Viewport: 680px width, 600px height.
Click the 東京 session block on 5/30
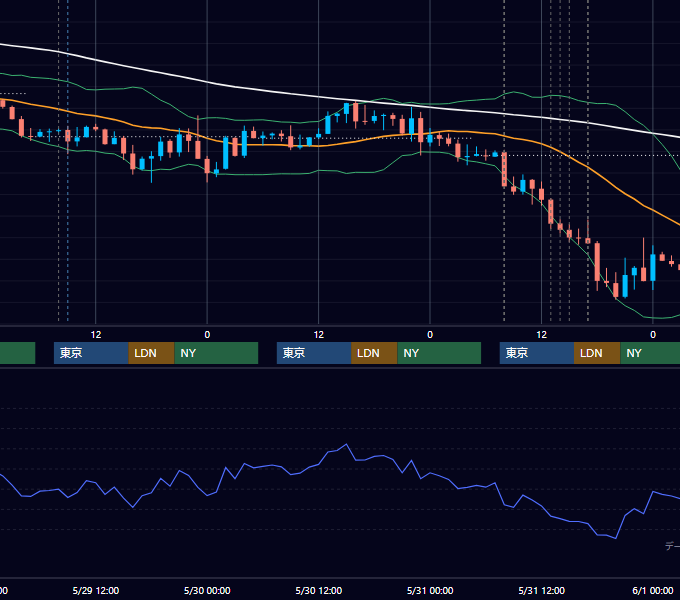[x=314, y=353]
